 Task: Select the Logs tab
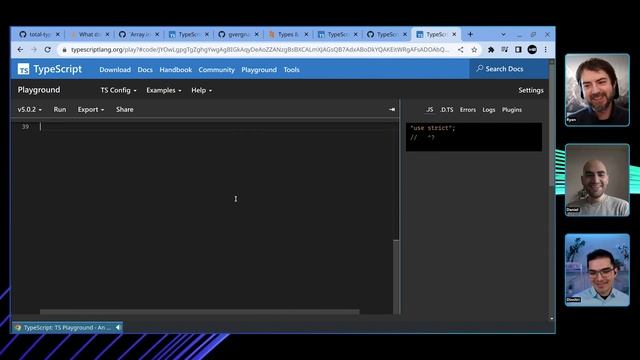tap(489, 110)
